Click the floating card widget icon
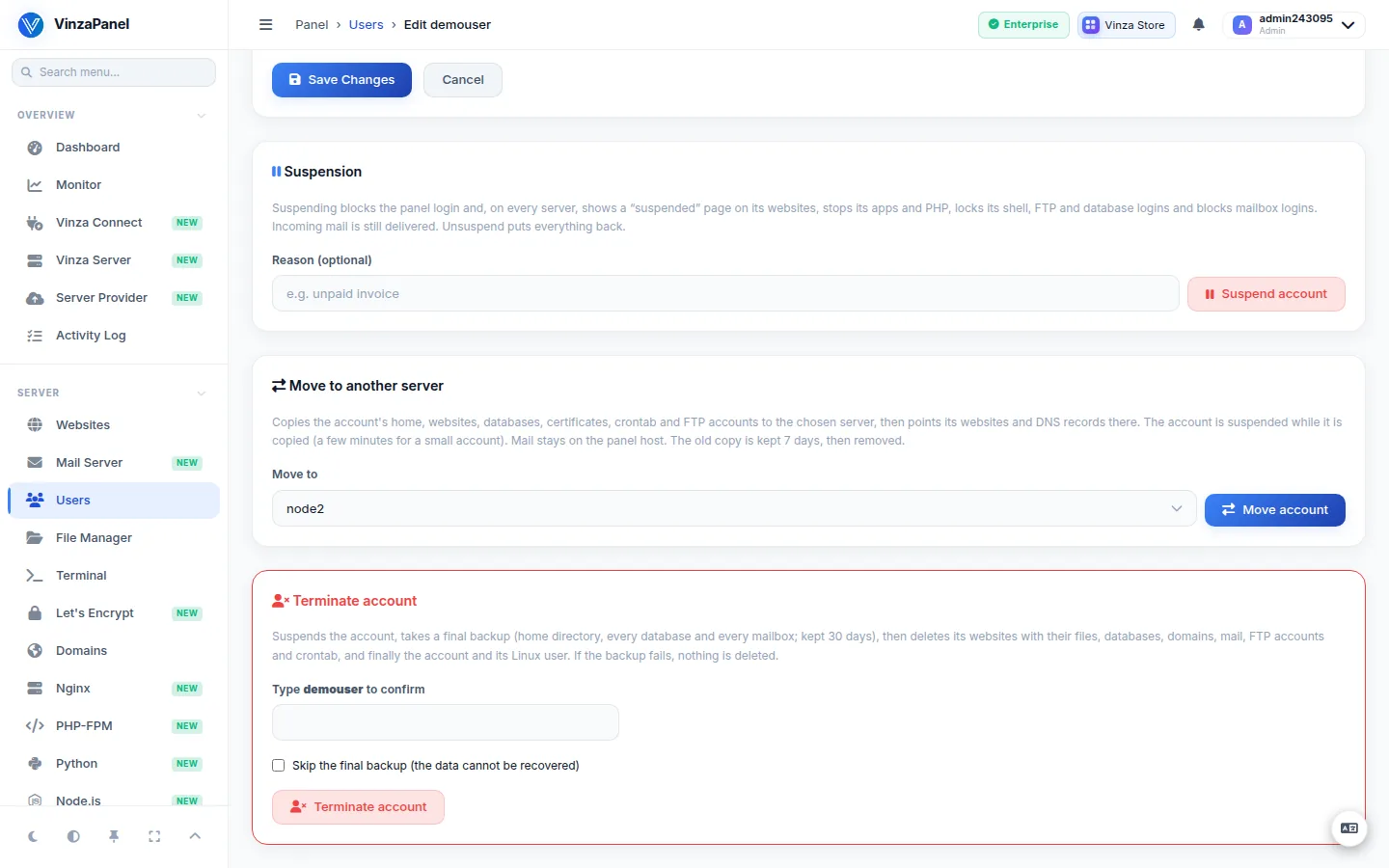The height and width of the screenshot is (868, 1389). click(1349, 828)
